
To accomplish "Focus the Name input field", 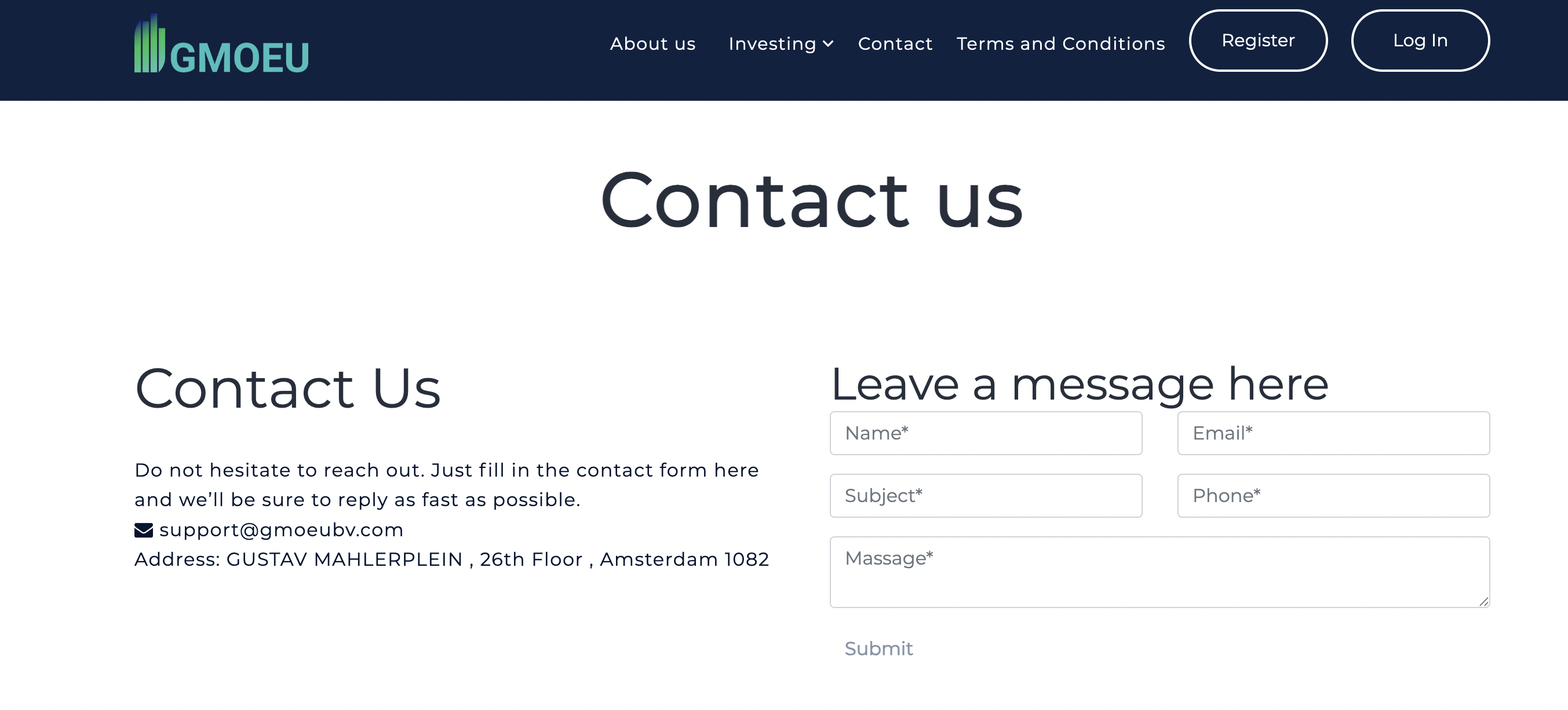I will (986, 433).
